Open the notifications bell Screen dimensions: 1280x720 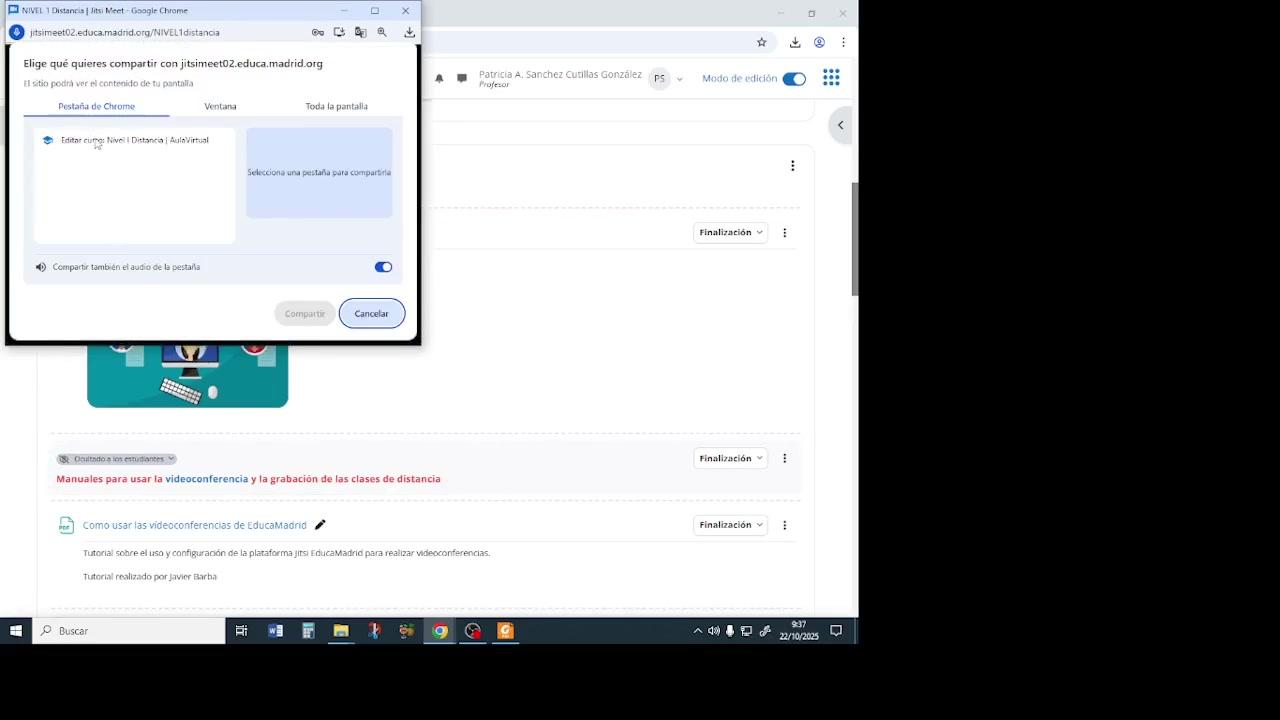pyautogui.click(x=439, y=78)
